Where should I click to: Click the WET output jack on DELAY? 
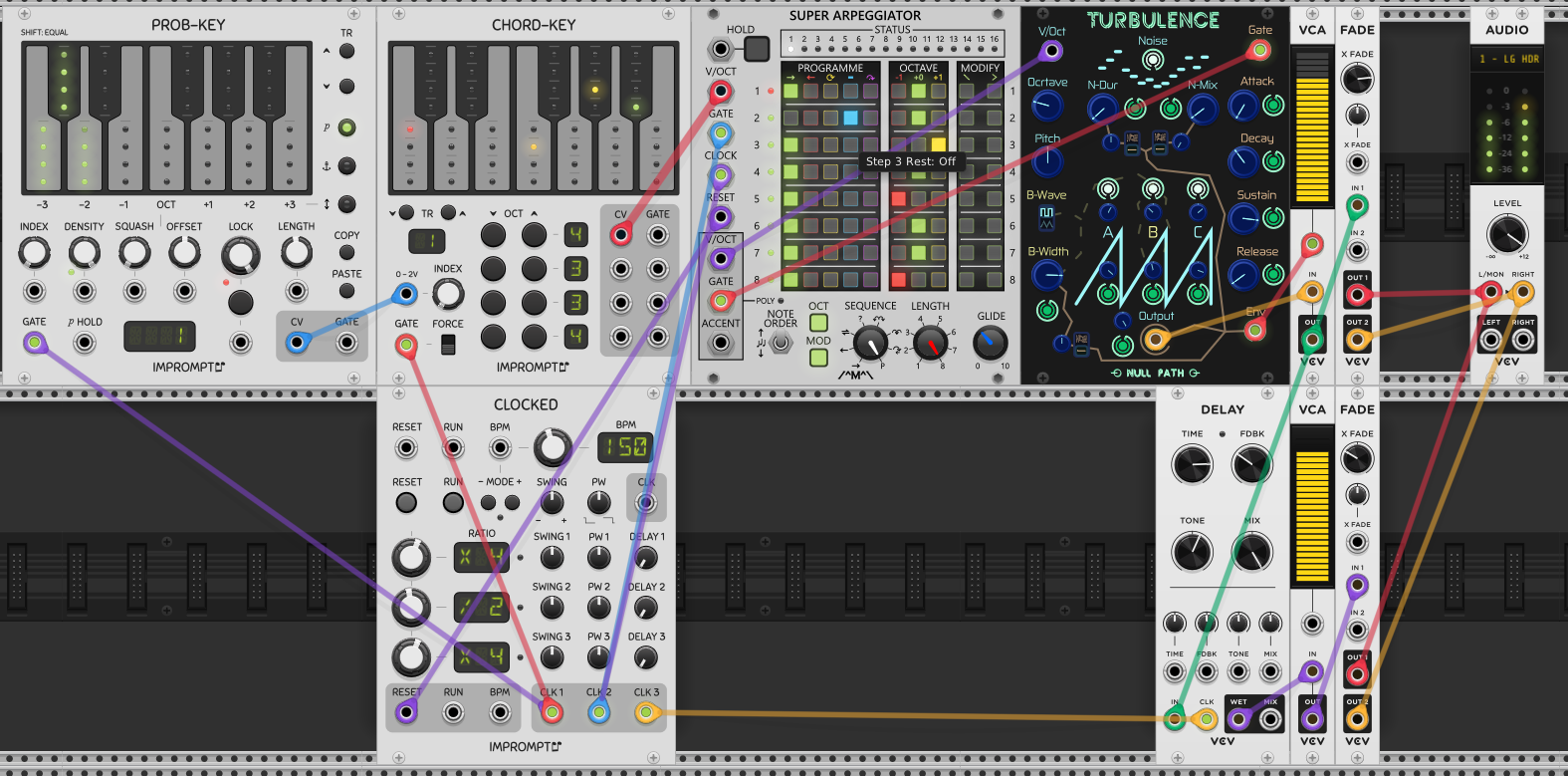[x=1238, y=718]
